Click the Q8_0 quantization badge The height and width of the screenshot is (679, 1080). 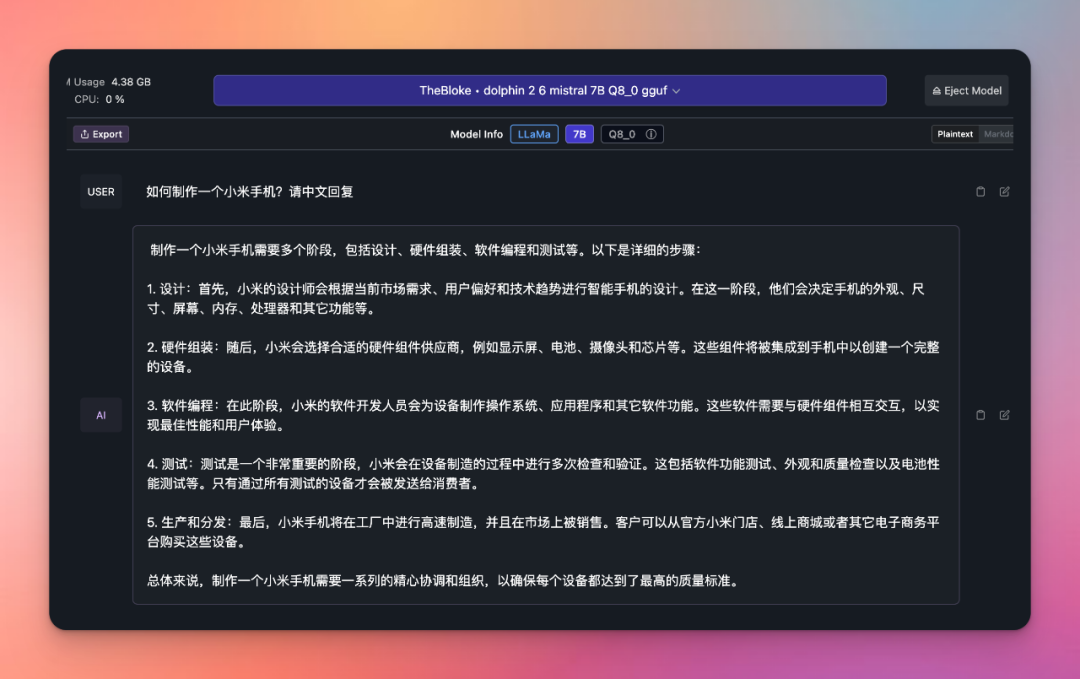point(622,133)
